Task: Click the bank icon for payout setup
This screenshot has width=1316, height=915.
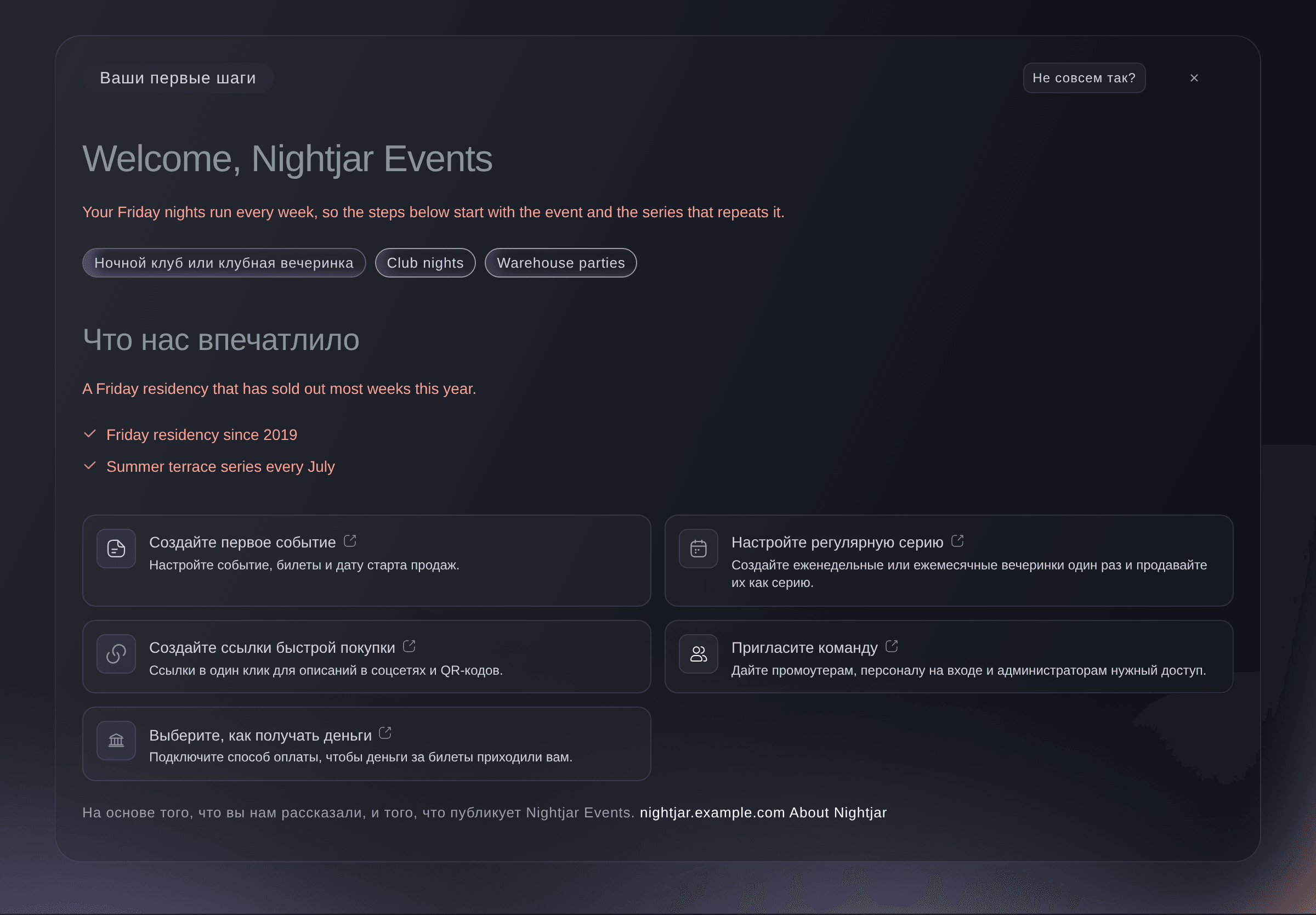Action: (116, 741)
